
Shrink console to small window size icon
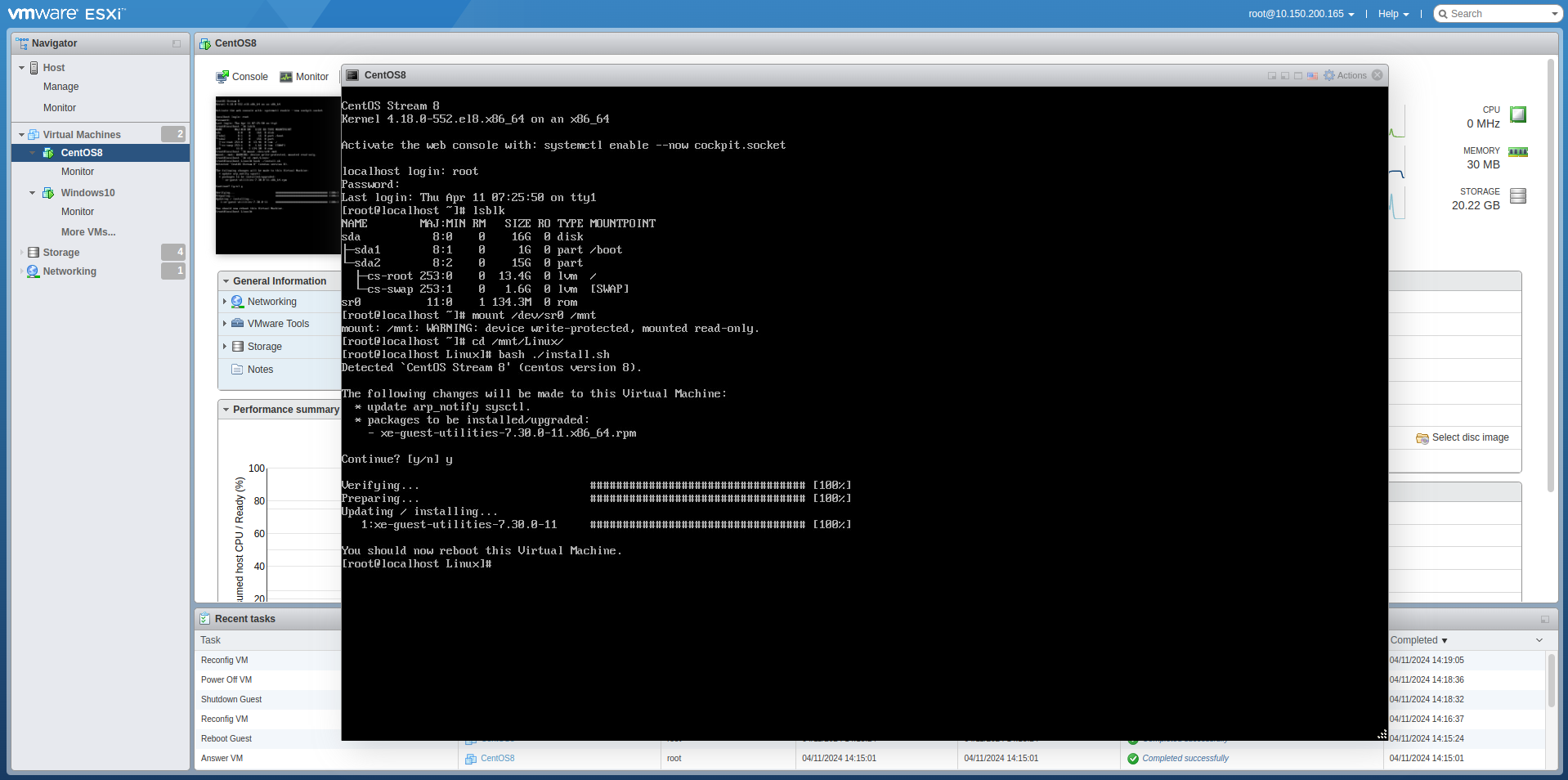(1272, 75)
